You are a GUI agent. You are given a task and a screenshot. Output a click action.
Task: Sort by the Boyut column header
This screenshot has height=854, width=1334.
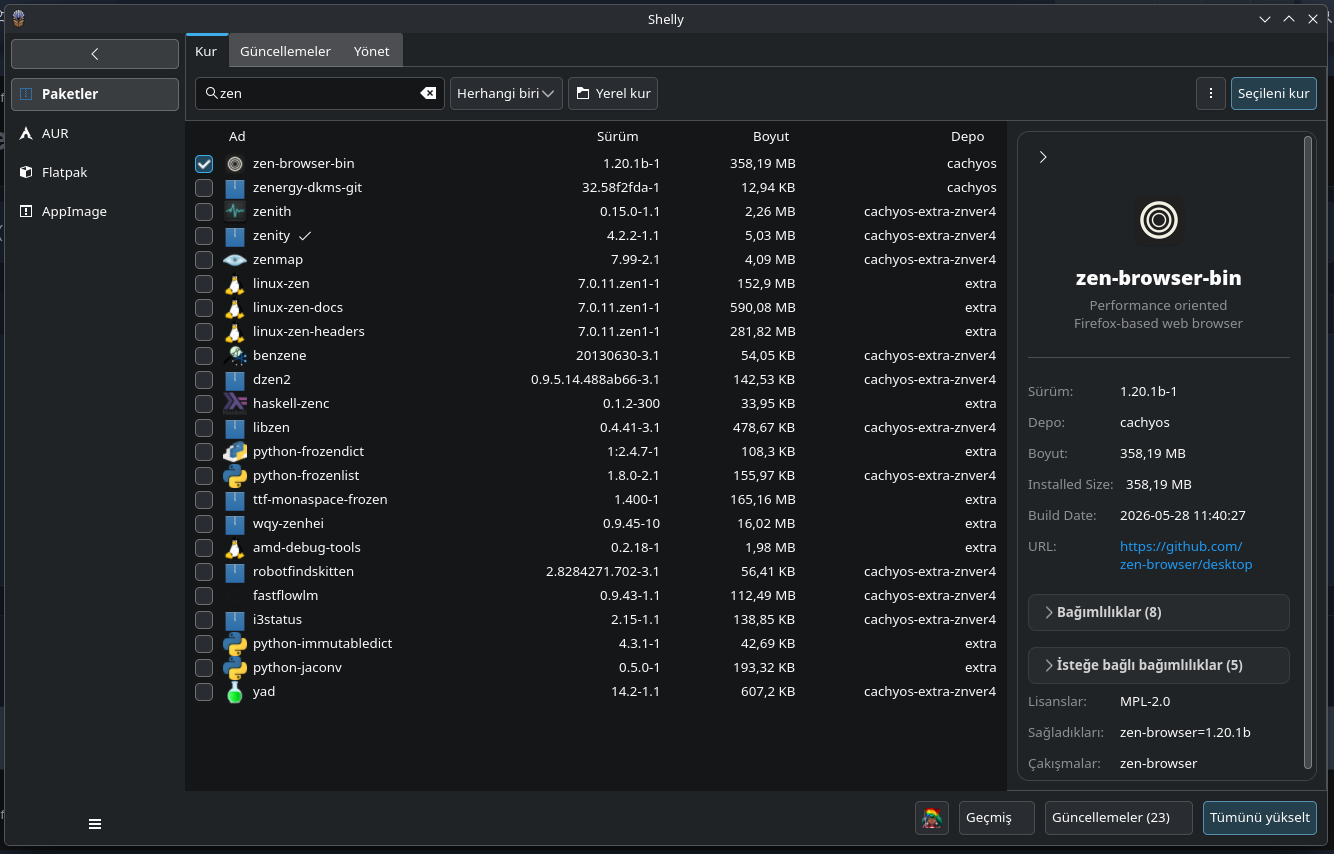pos(771,137)
